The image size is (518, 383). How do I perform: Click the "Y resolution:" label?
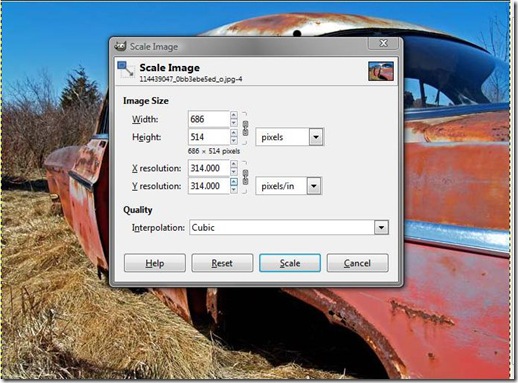coord(156,186)
